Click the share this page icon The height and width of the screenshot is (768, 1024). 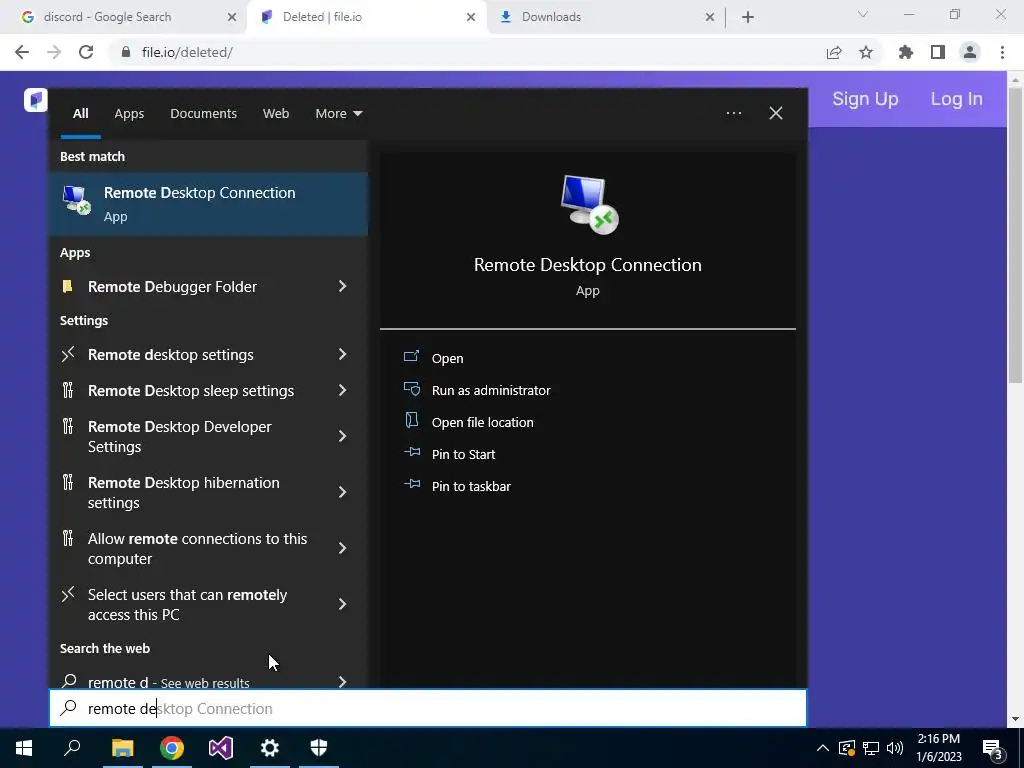pyautogui.click(x=834, y=52)
